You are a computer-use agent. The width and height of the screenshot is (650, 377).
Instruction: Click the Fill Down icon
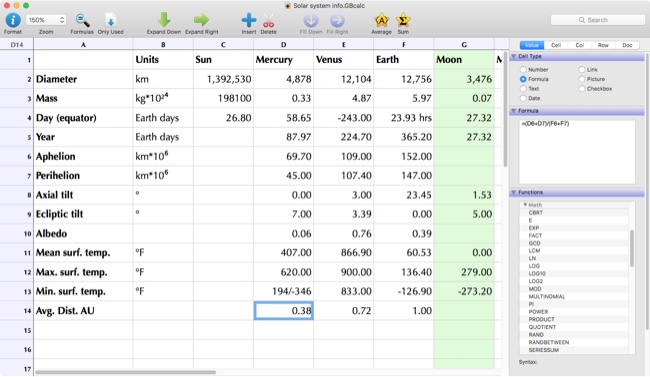[x=310, y=20]
